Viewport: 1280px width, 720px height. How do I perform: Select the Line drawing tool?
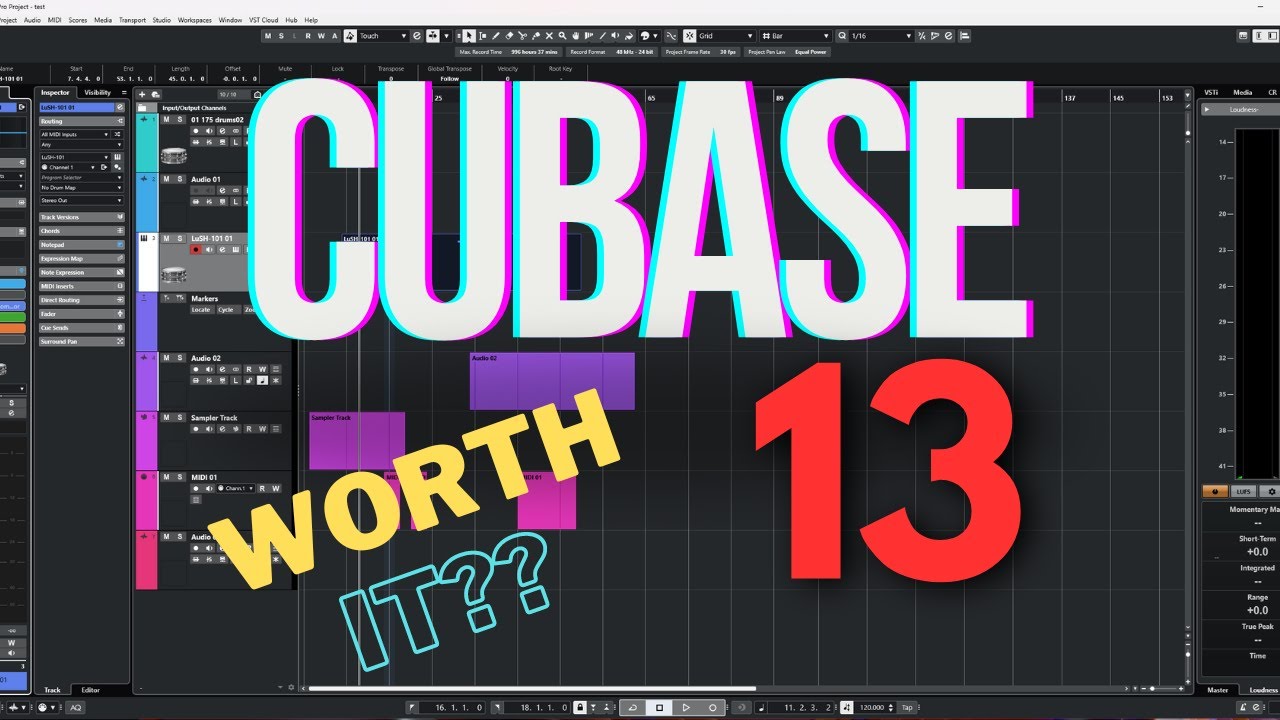602,36
